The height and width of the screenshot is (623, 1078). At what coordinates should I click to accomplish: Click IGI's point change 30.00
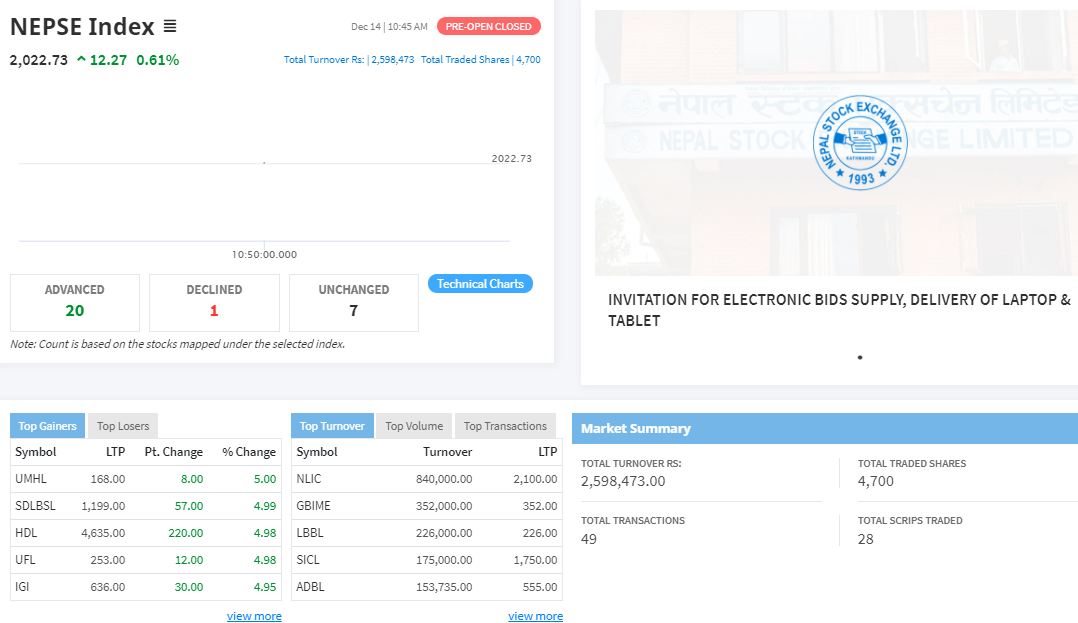point(188,587)
